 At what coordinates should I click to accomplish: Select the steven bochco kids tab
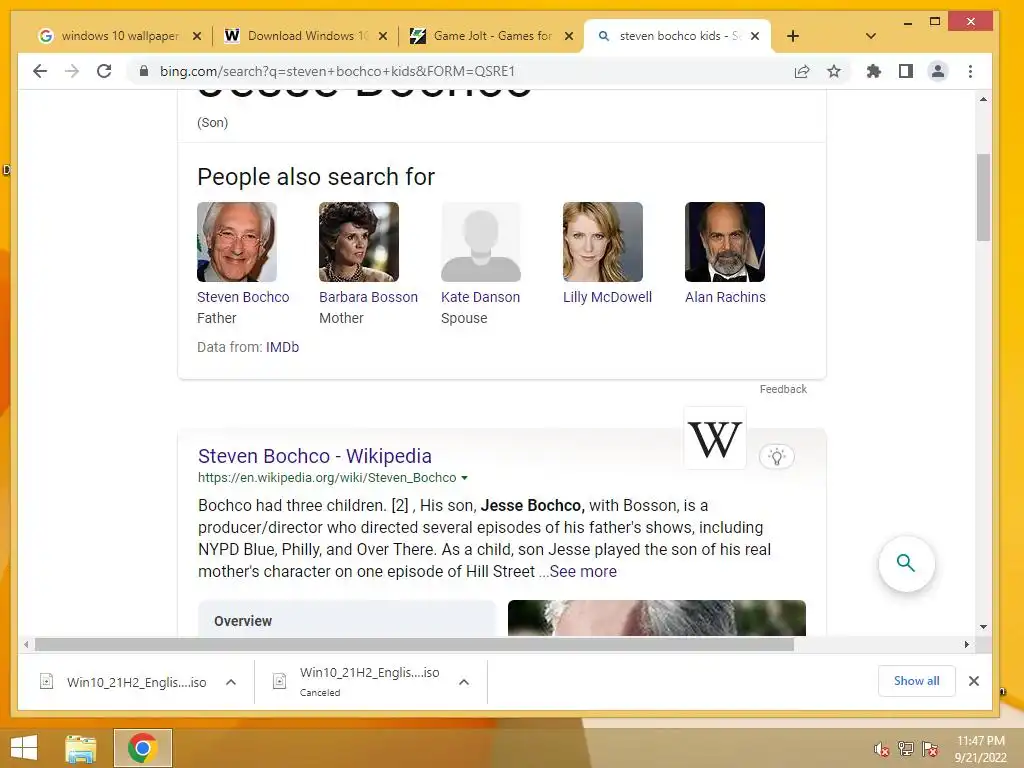point(677,36)
